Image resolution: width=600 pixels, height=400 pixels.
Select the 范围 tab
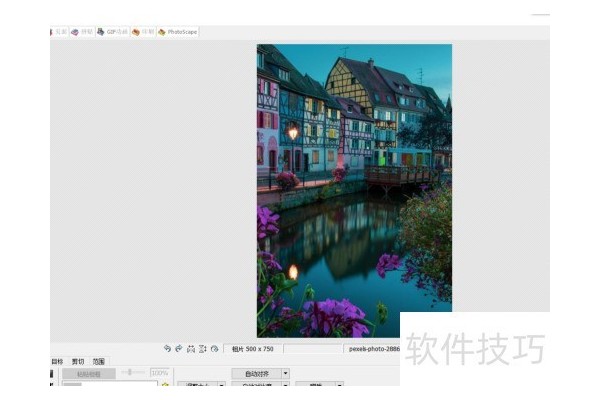click(x=98, y=361)
